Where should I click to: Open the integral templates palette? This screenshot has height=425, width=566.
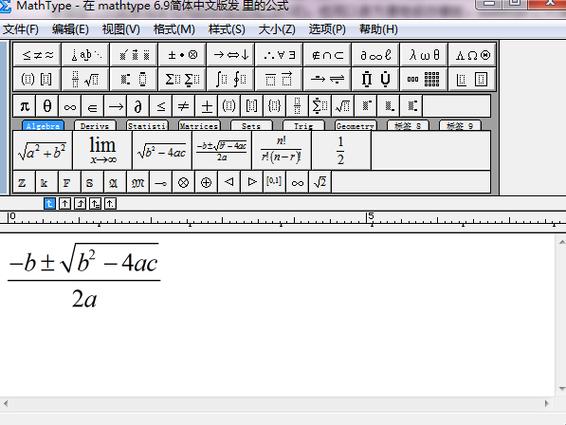231,79
